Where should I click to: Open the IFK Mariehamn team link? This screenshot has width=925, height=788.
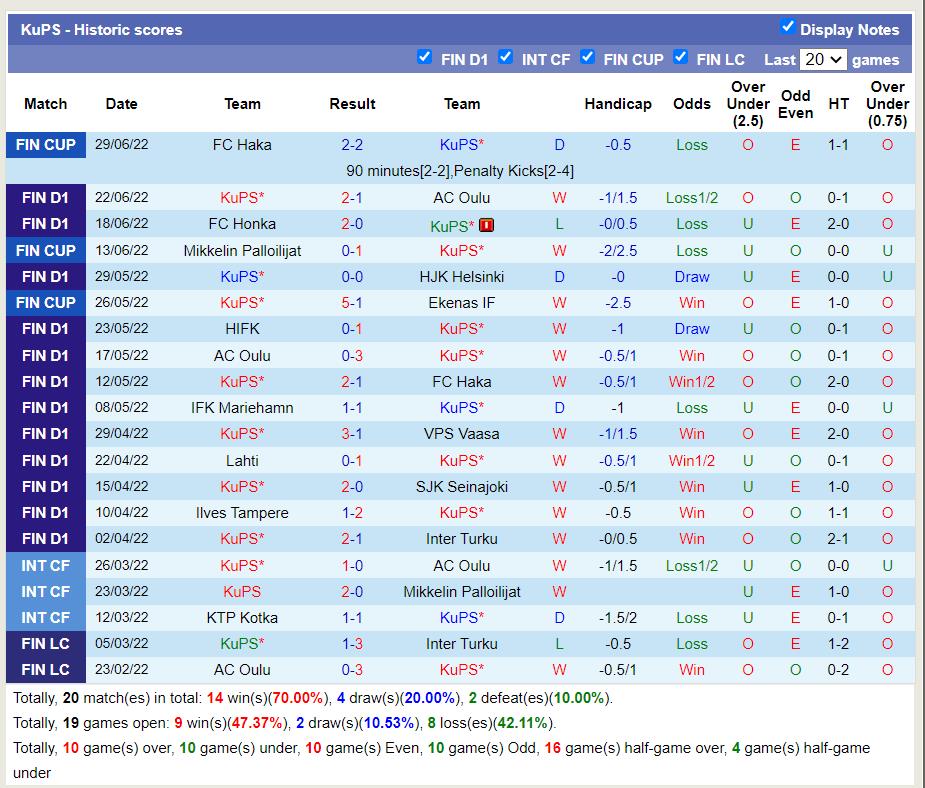coord(242,408)
